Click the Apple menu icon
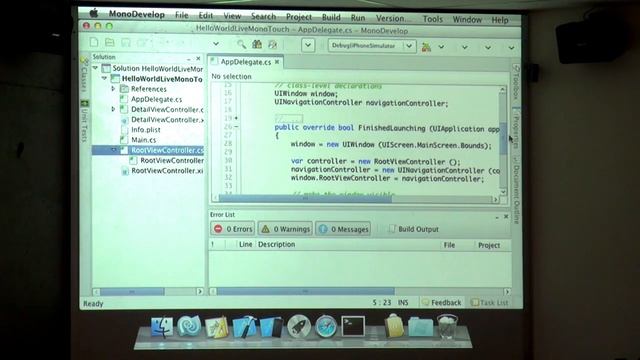This screenshot has width=640, height=360. [94, 13]
